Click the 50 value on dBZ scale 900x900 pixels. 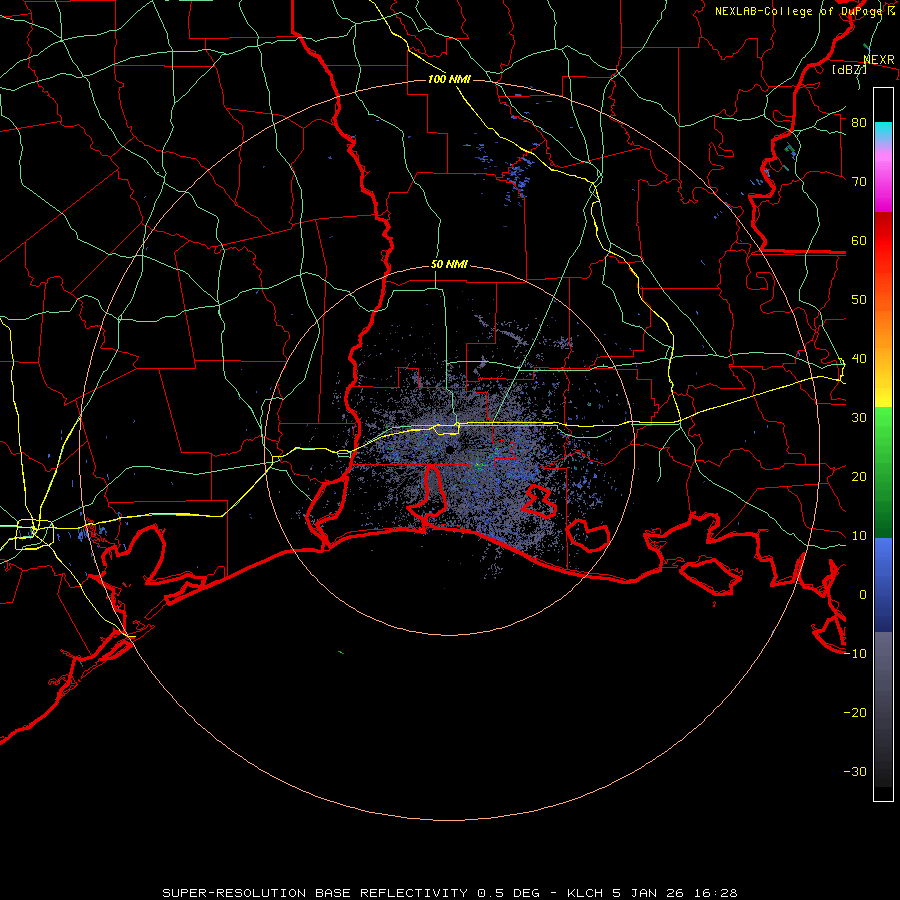tap(859, 300)
